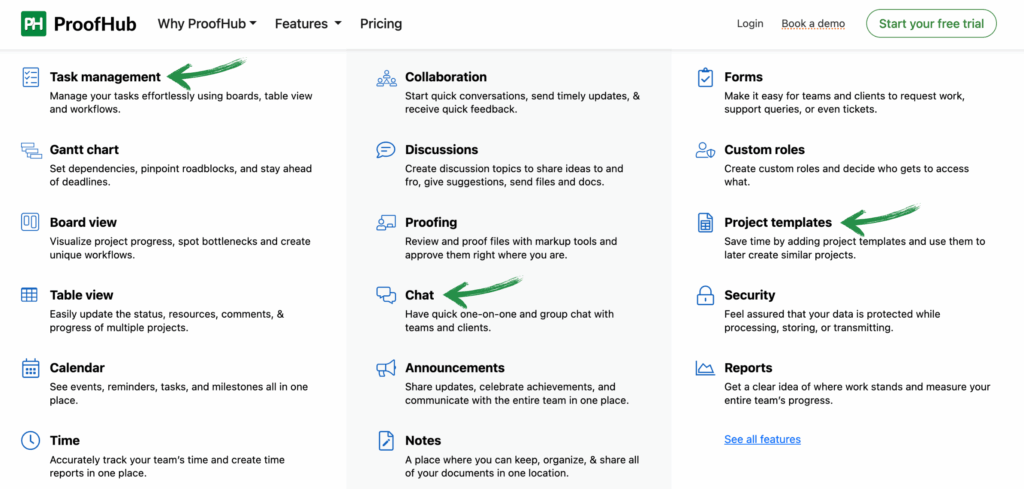This screenshot has height=489, width=1024.
Task: Open the Announcements feature heading
Action: (x=455, y=368)
